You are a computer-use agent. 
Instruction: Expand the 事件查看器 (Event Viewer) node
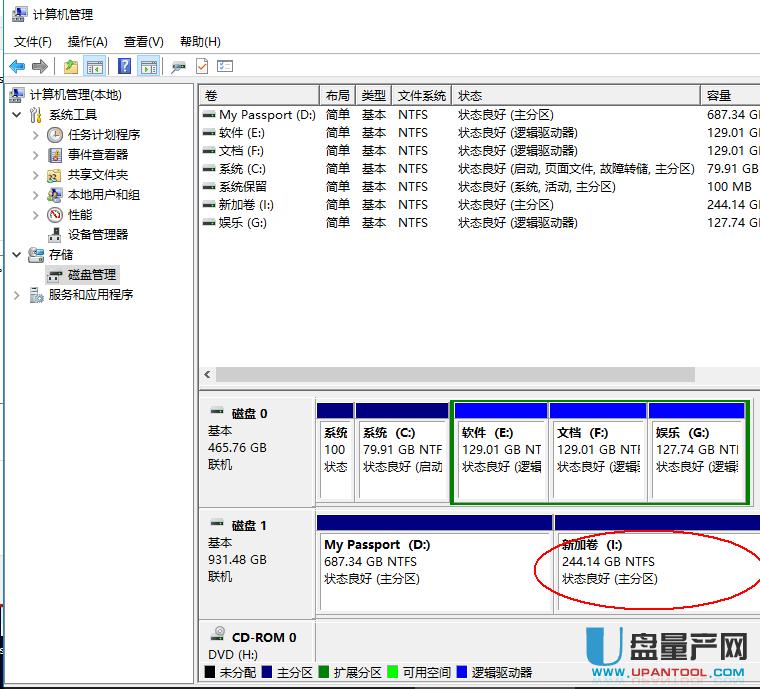click(x=36, y=154)
